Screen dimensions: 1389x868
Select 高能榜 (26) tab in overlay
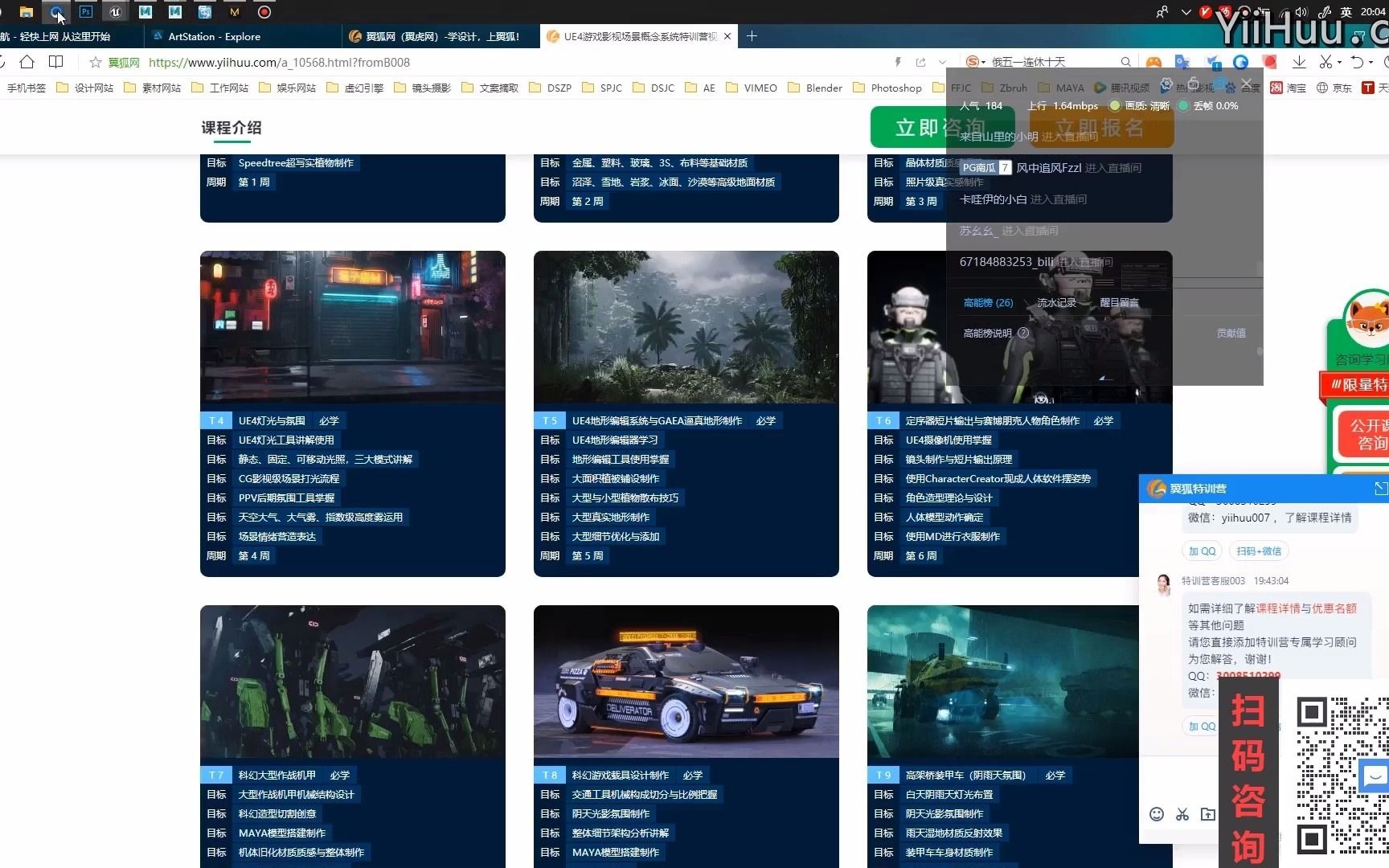click(x=988, y=302)
